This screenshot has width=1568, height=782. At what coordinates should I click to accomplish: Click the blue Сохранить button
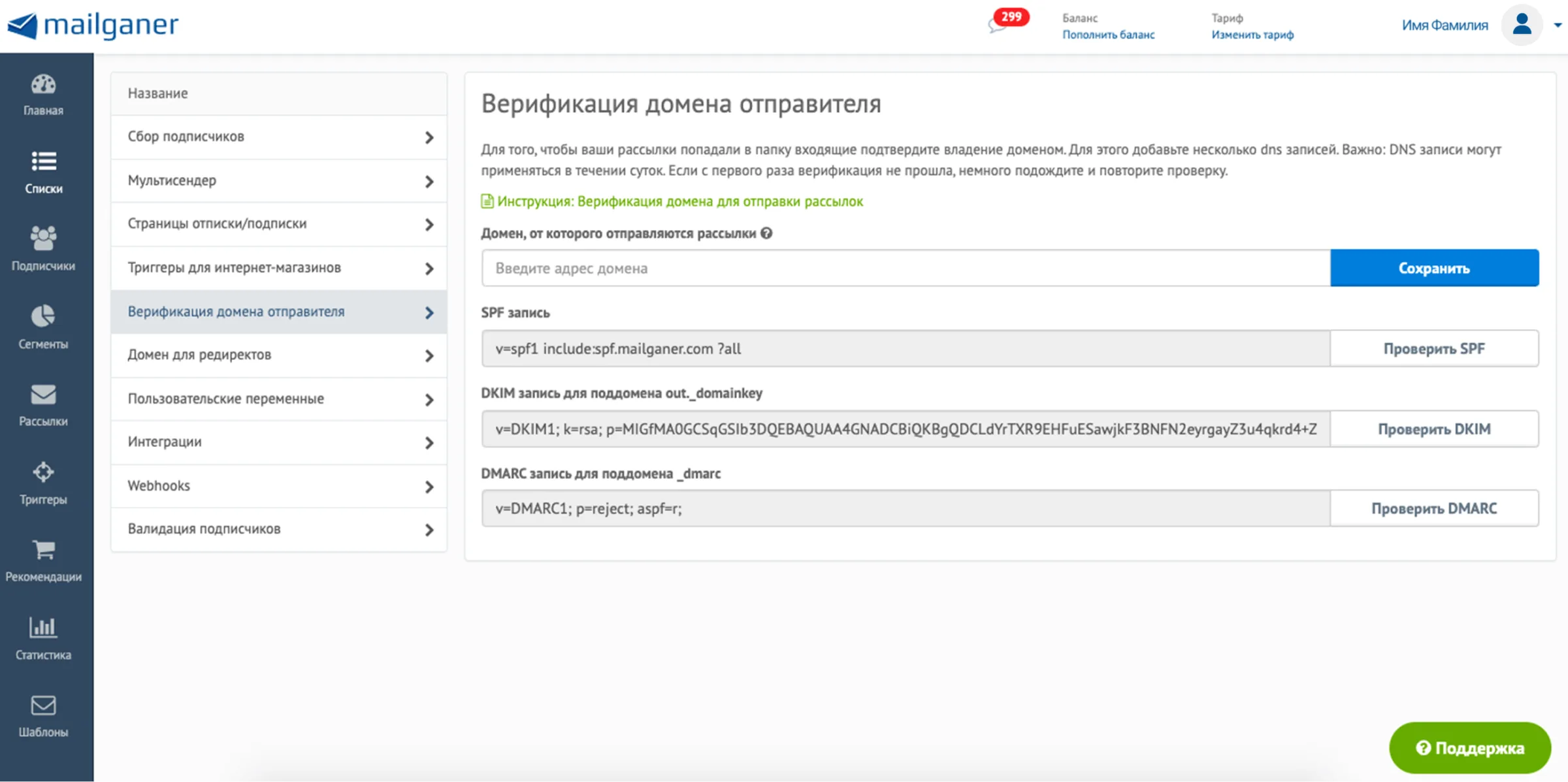[1434, 268]
